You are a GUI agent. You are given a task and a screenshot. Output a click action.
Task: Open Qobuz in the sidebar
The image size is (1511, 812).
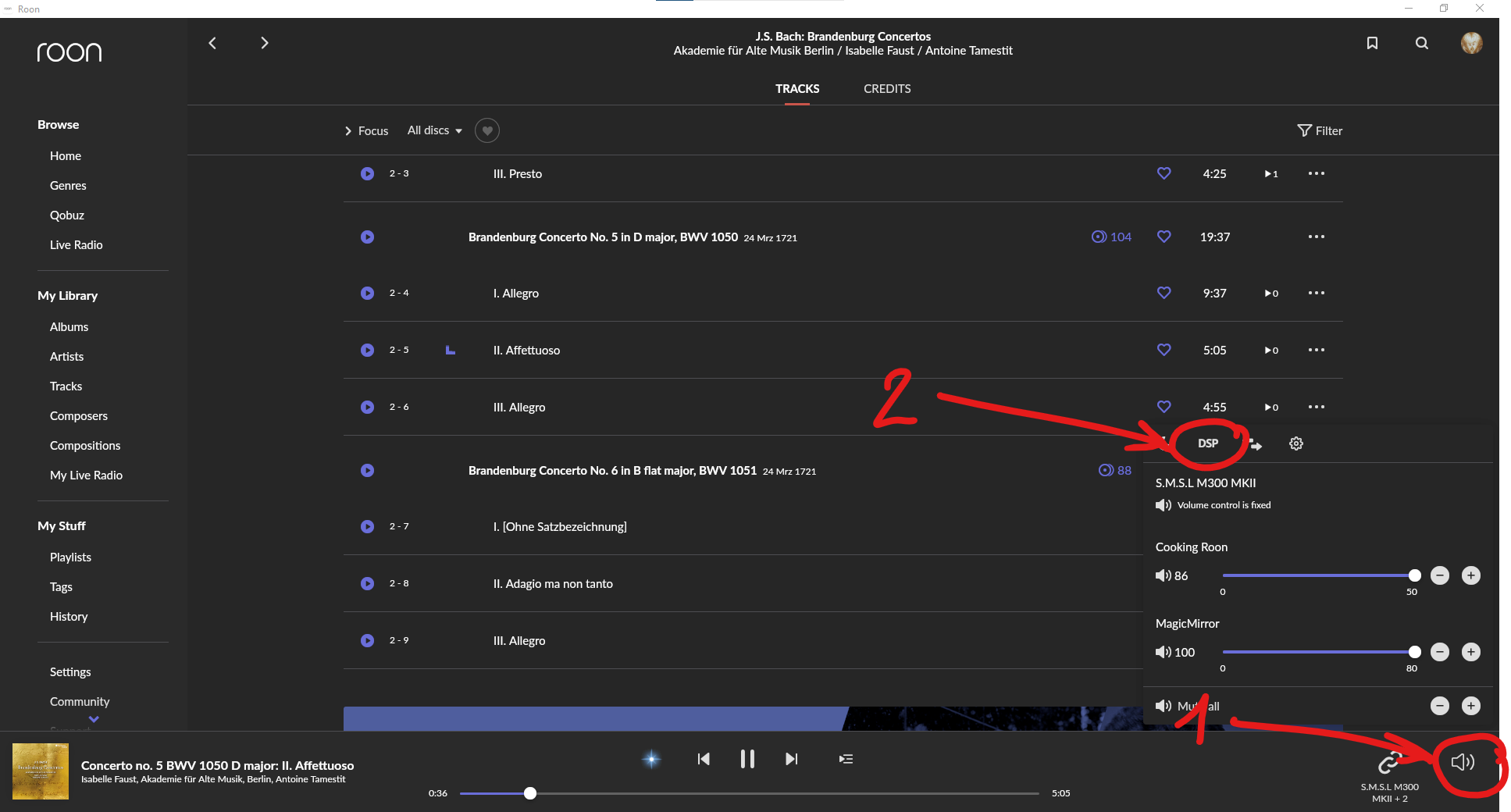pyautogui.click(x=67, y=215)
